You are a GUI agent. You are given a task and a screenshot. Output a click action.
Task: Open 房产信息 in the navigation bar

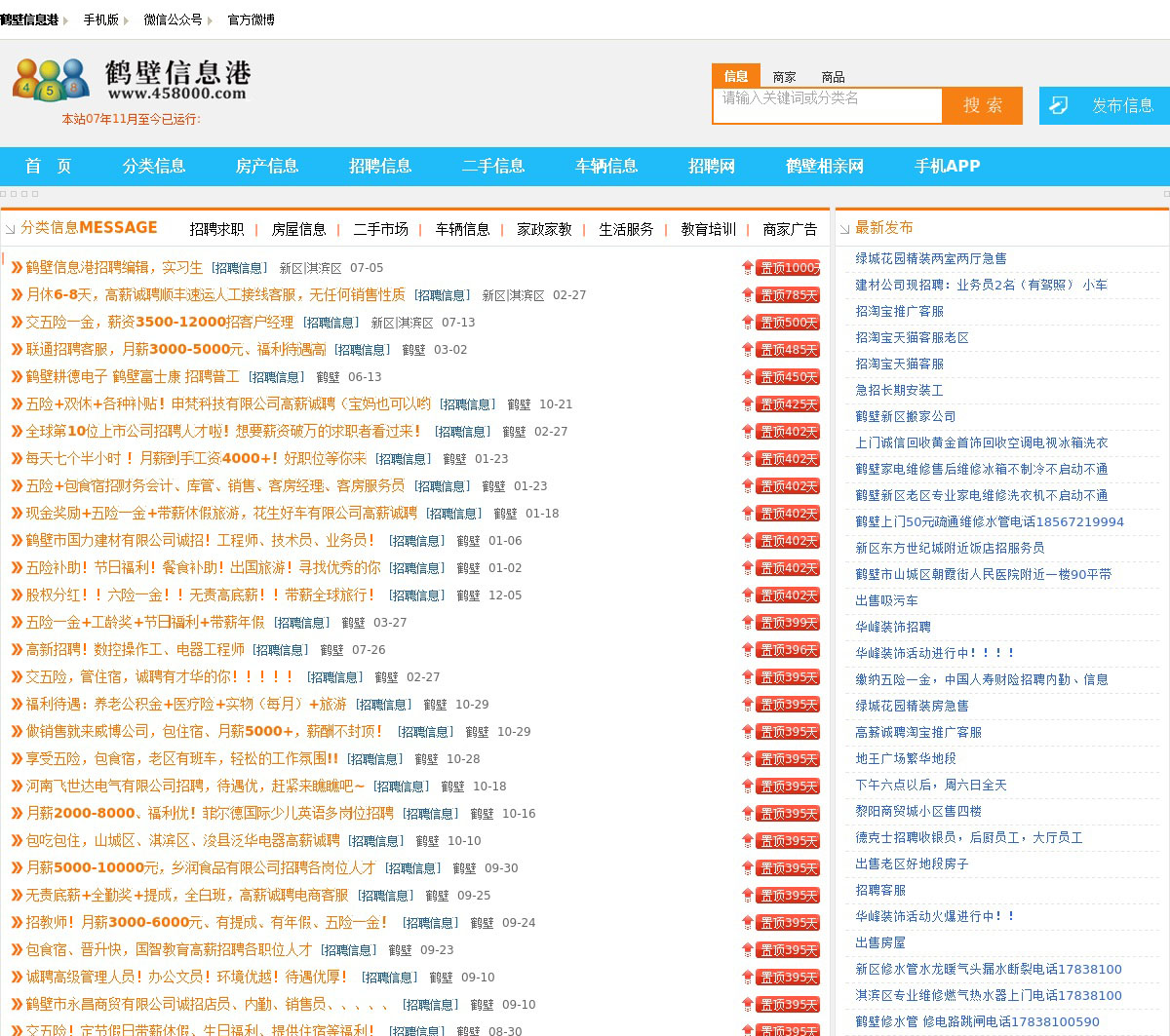click(266, 166)
